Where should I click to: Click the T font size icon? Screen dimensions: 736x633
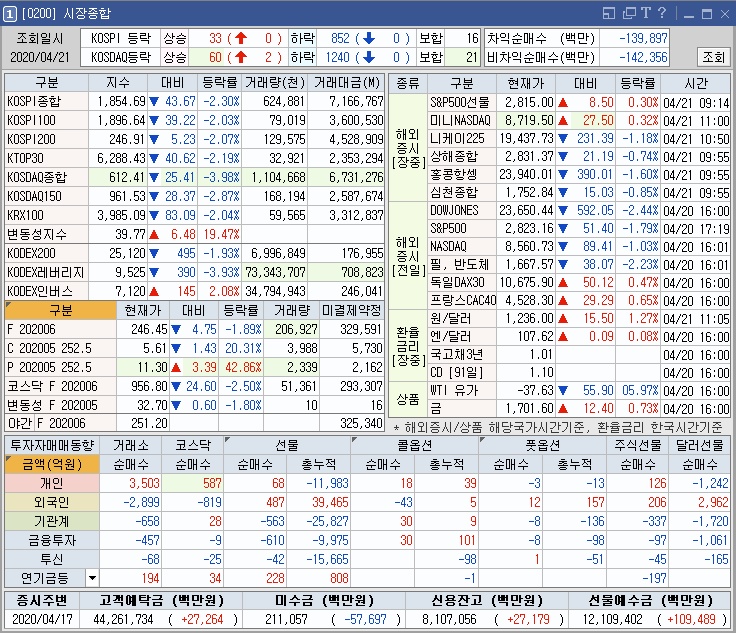(646, 13)
